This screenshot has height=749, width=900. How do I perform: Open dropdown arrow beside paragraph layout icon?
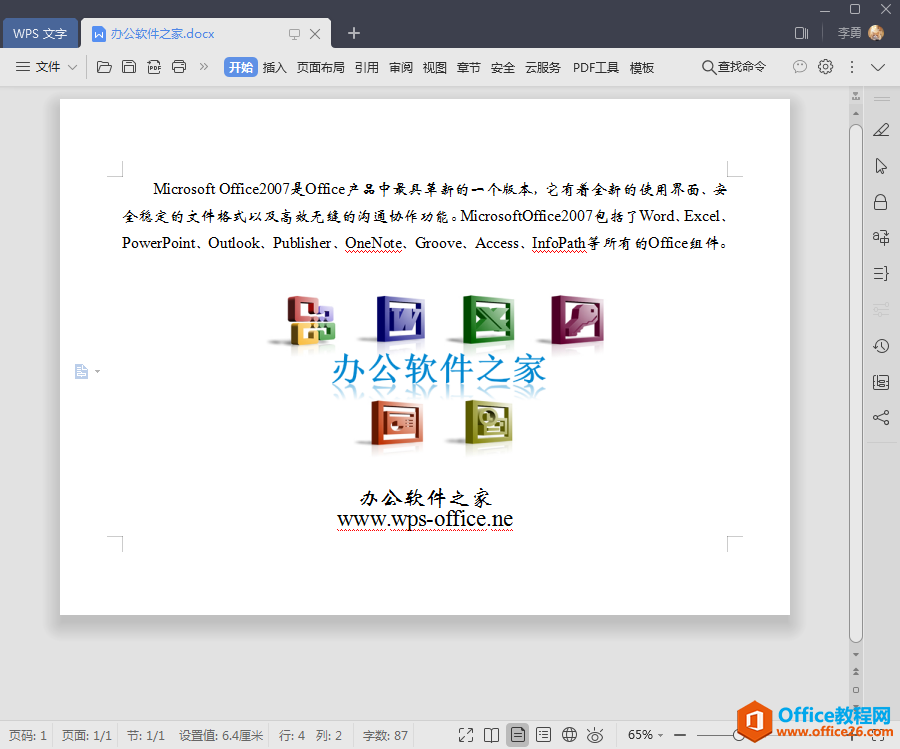click(x=98, y=371)
